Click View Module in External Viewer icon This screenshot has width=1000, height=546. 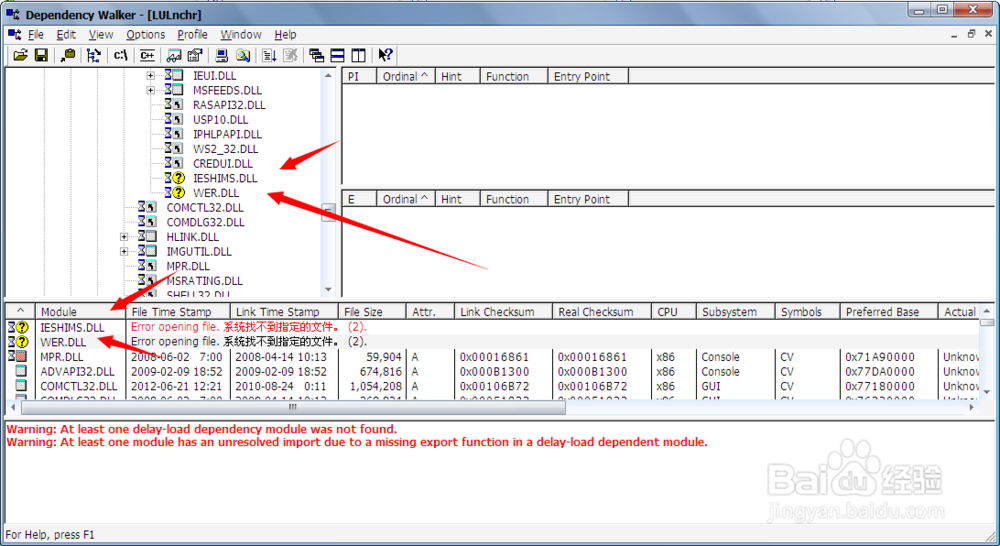coord(174,55)
